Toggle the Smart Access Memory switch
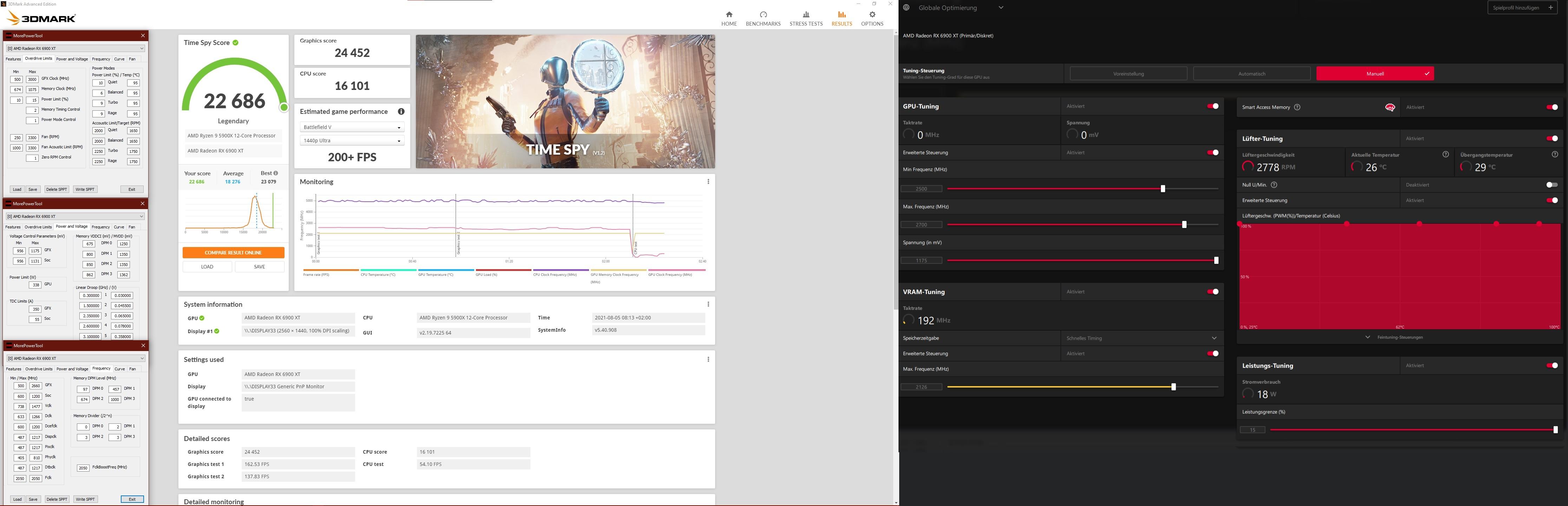This screenshot has height=506, width=1568. coord(1552,107)
